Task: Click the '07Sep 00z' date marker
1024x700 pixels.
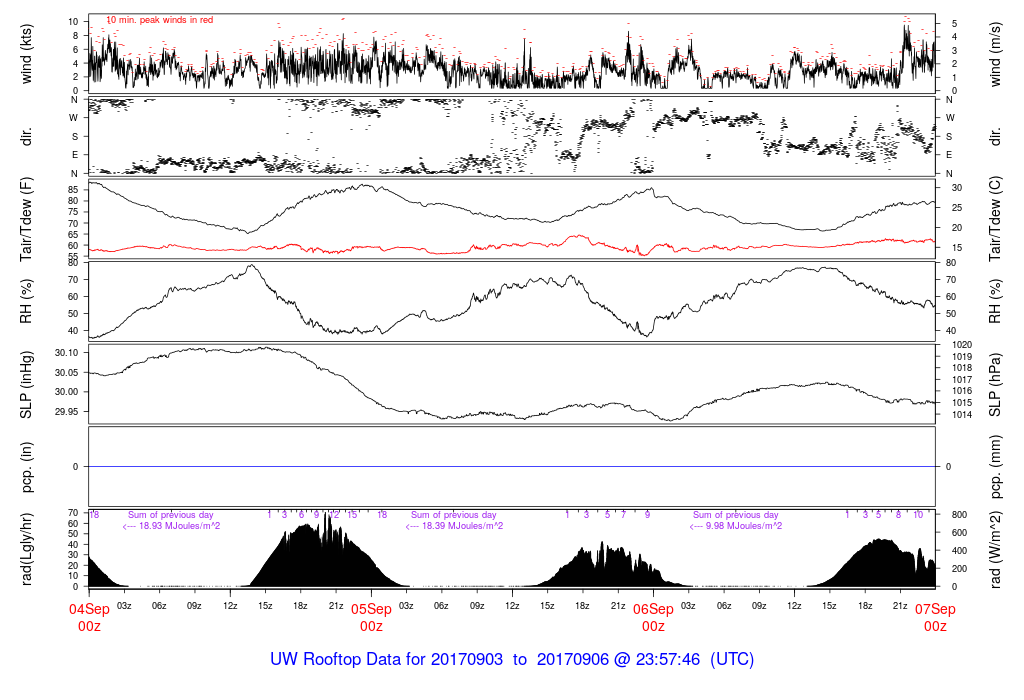Action: coord(935,618)
